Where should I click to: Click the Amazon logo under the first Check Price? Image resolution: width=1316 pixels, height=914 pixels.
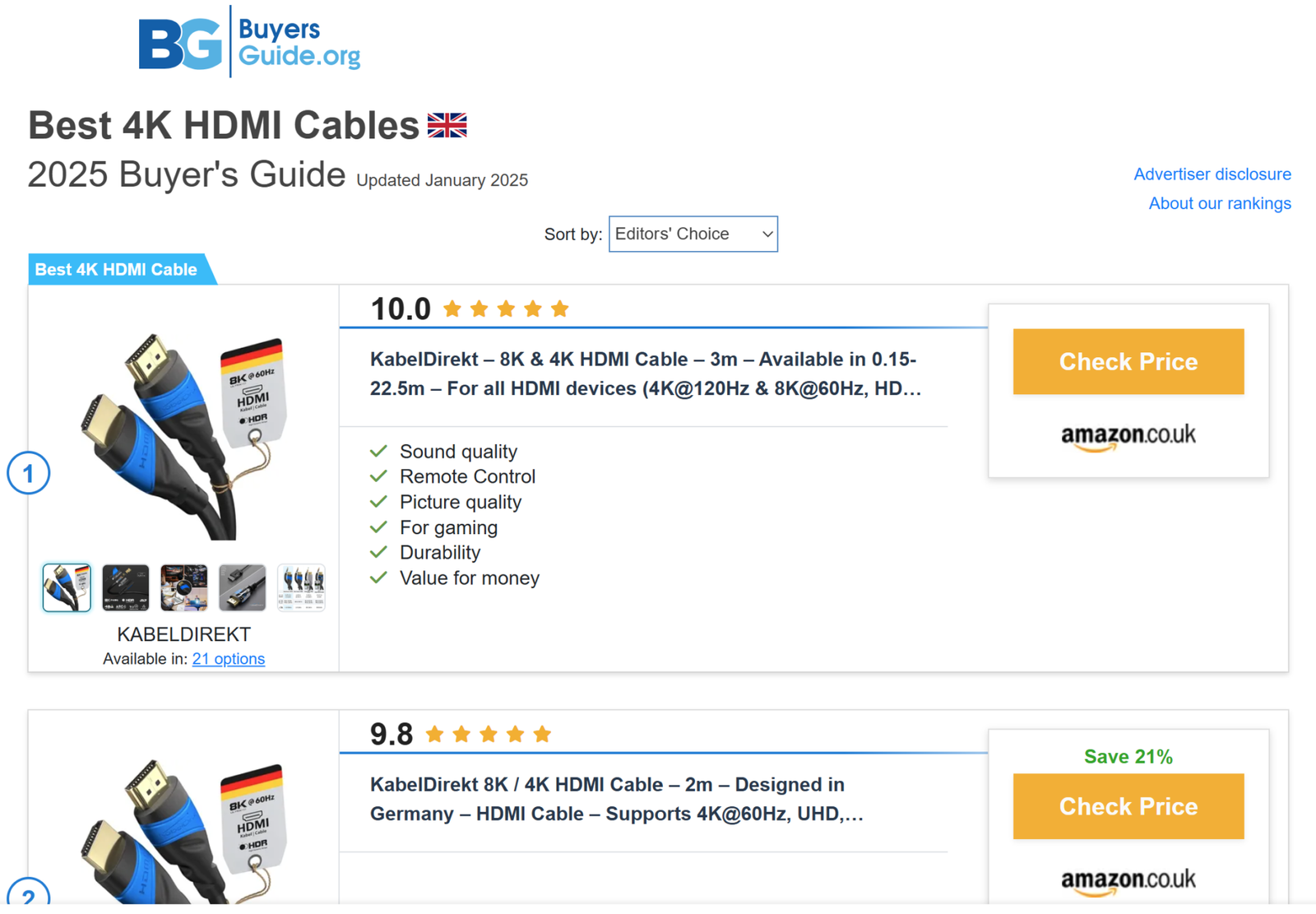click(x=1128, y=436)
